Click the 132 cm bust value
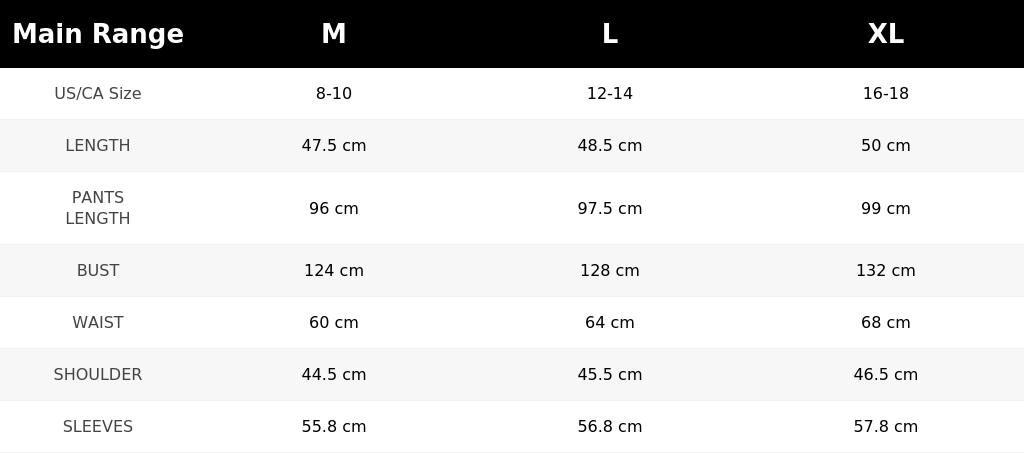 [x=886, y=270]
